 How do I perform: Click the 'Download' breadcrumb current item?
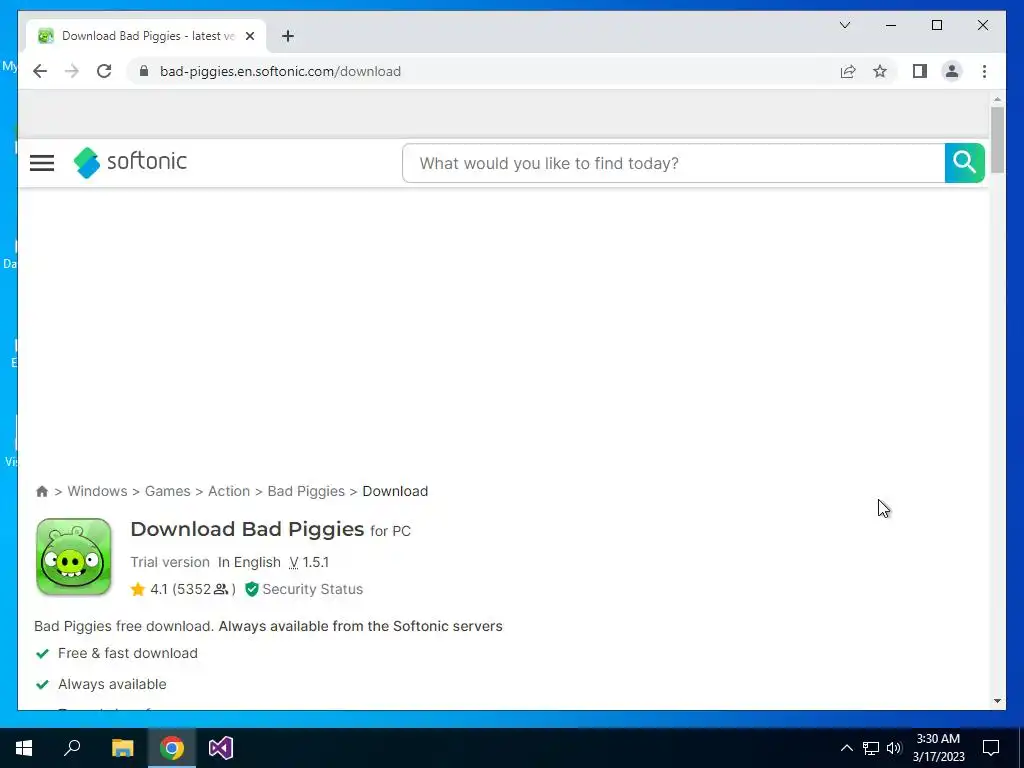coord(395,491)
